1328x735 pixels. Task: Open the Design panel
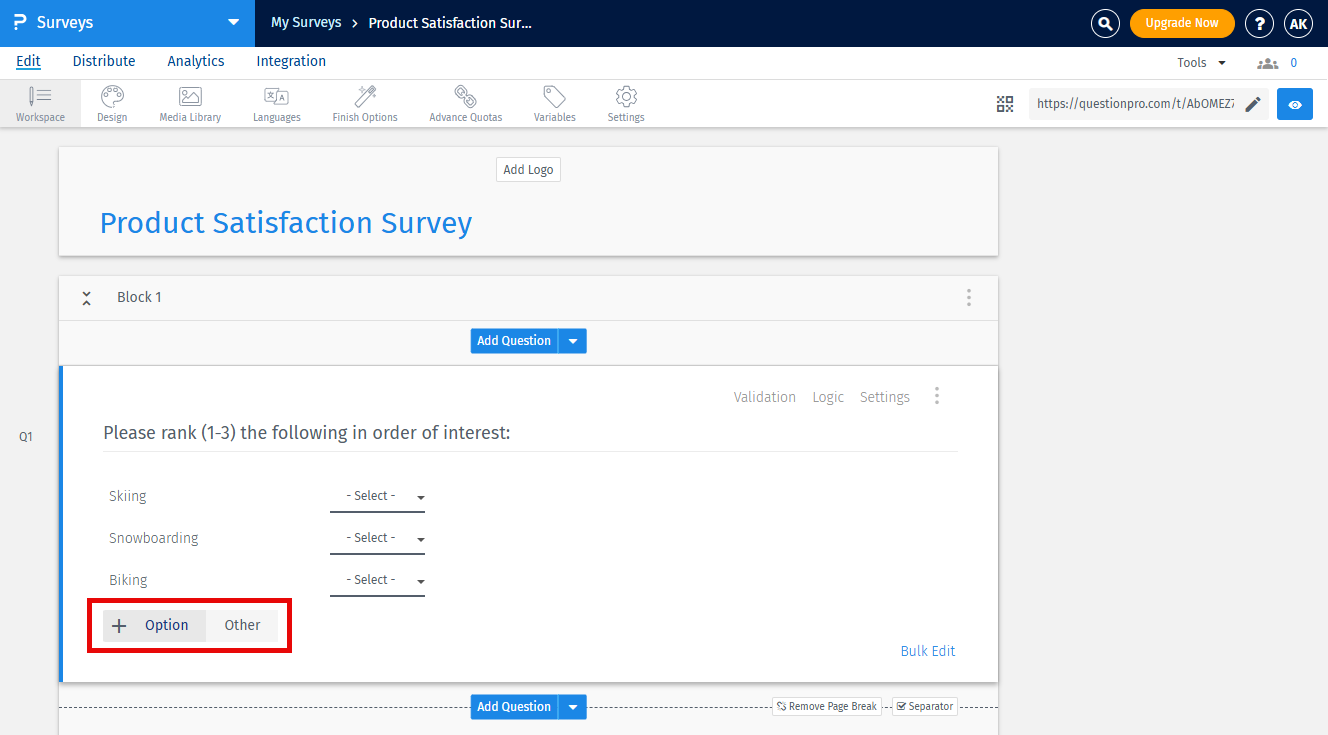(x=111, y=103)
